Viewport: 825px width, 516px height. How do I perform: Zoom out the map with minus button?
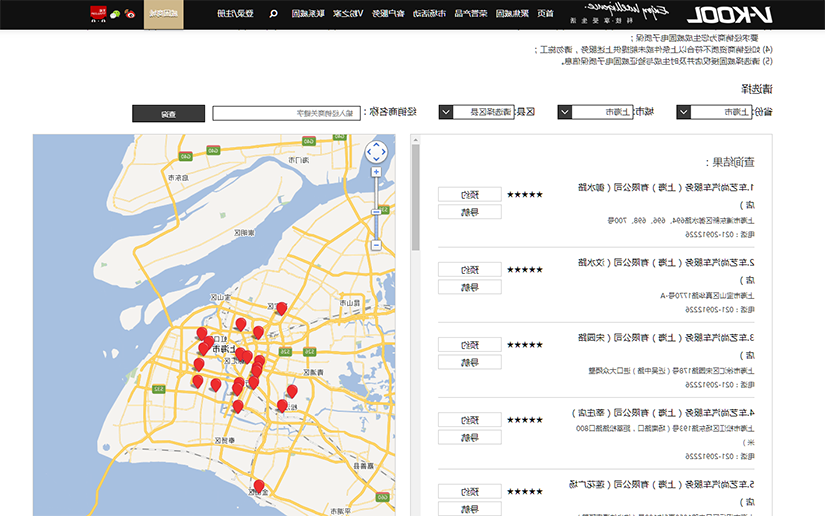(376, 245)
